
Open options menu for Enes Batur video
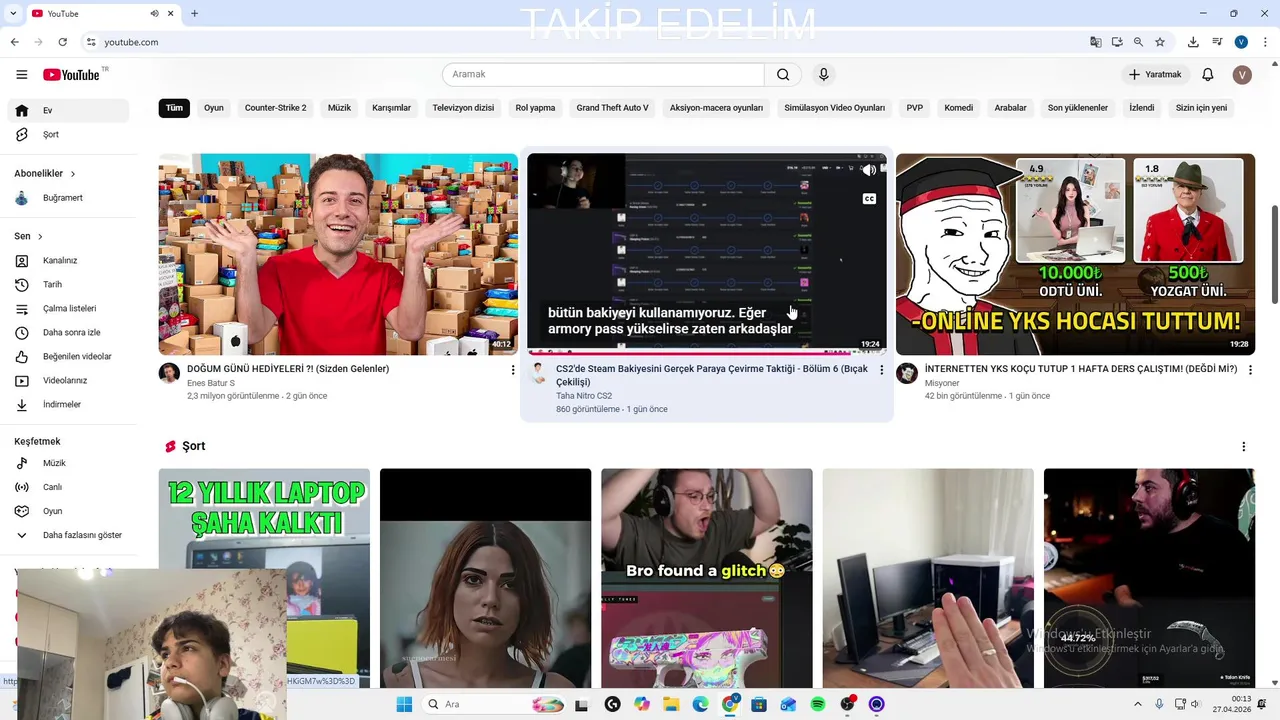[x=513, y=370]
